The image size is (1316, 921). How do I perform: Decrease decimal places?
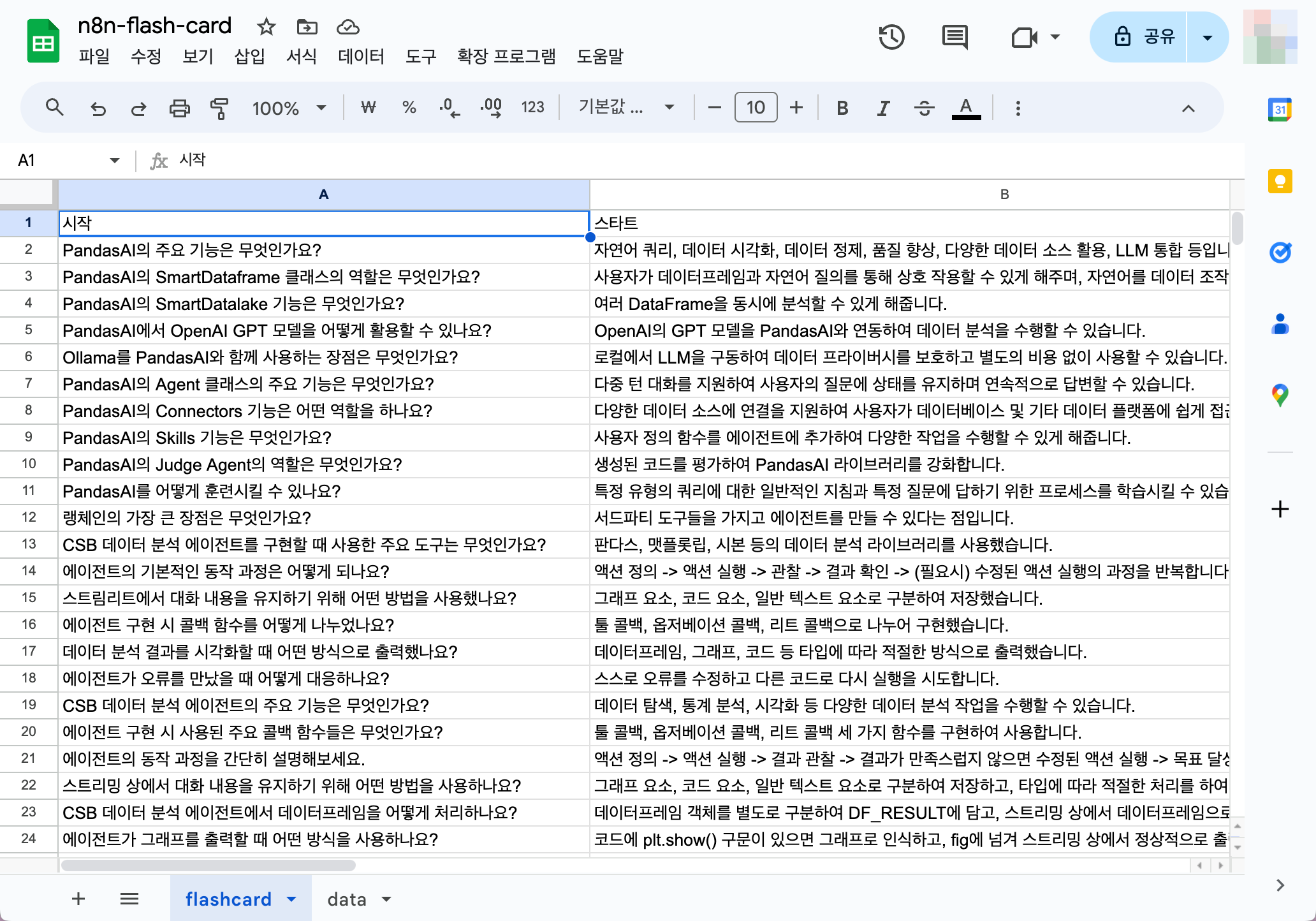point(450,108)
